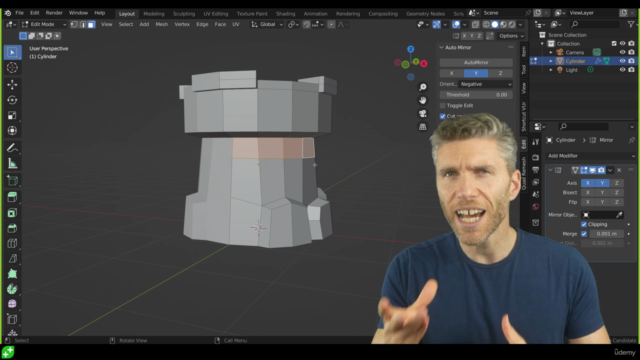
Task: Select the Annotate tool
Action: click(x=12, y=148)
